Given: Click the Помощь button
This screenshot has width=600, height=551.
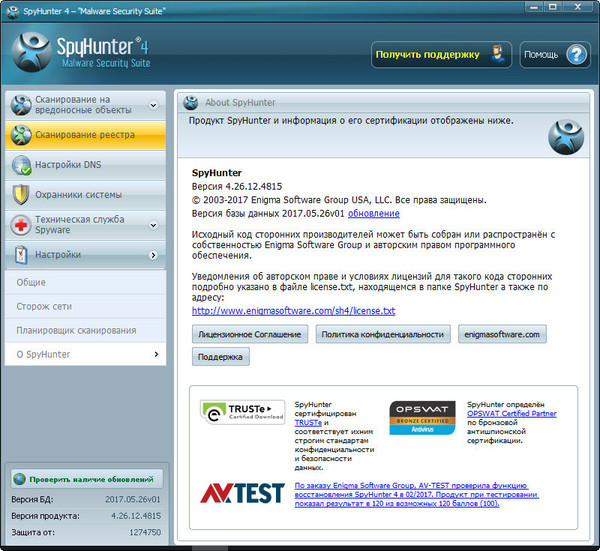Looking at the screenshot, I should (555, 55).
